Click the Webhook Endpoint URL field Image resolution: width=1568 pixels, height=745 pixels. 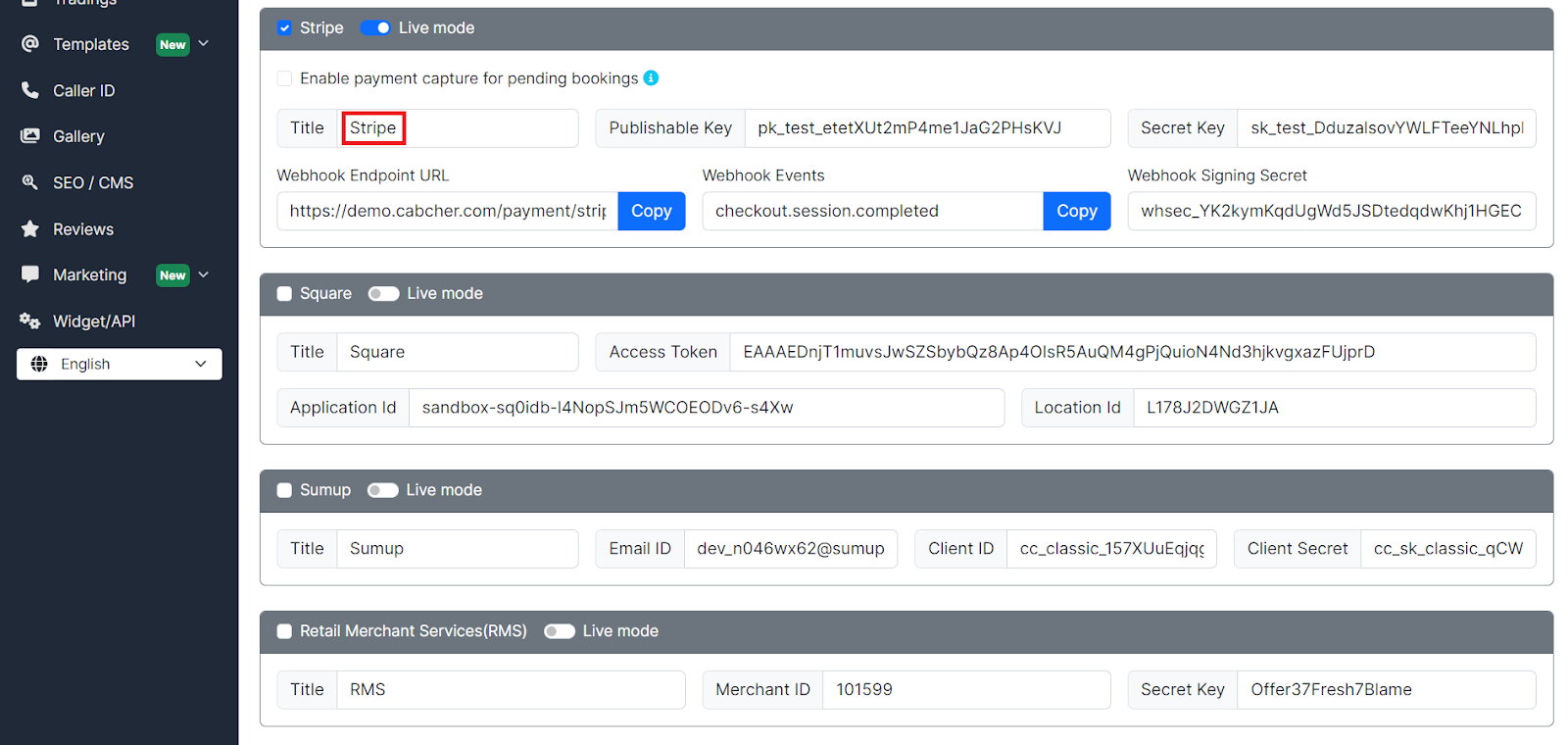448,211
